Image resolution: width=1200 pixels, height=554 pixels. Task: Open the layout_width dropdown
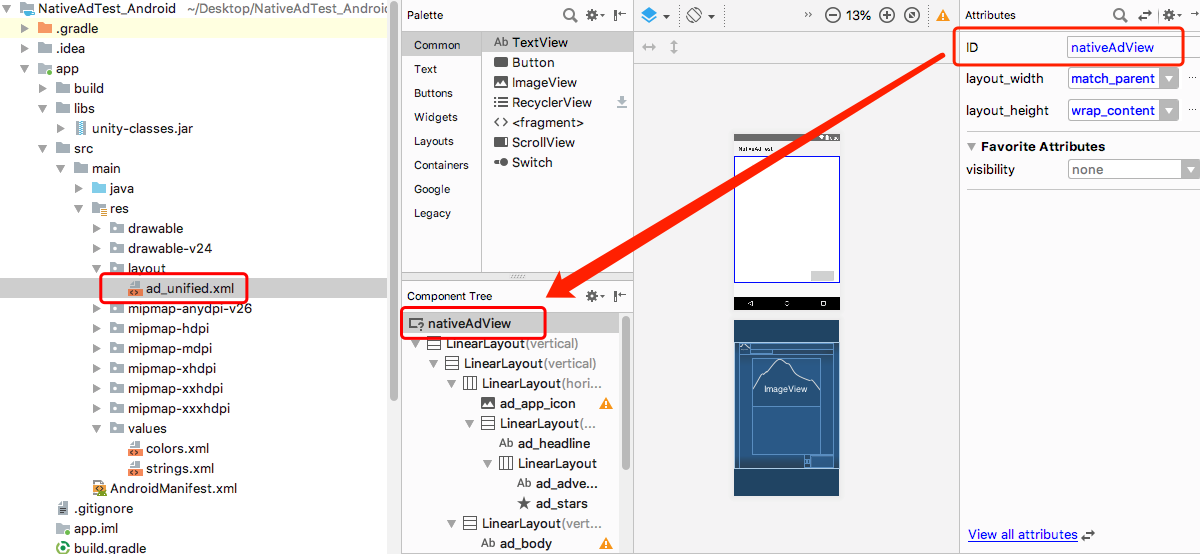point(1168,79)
